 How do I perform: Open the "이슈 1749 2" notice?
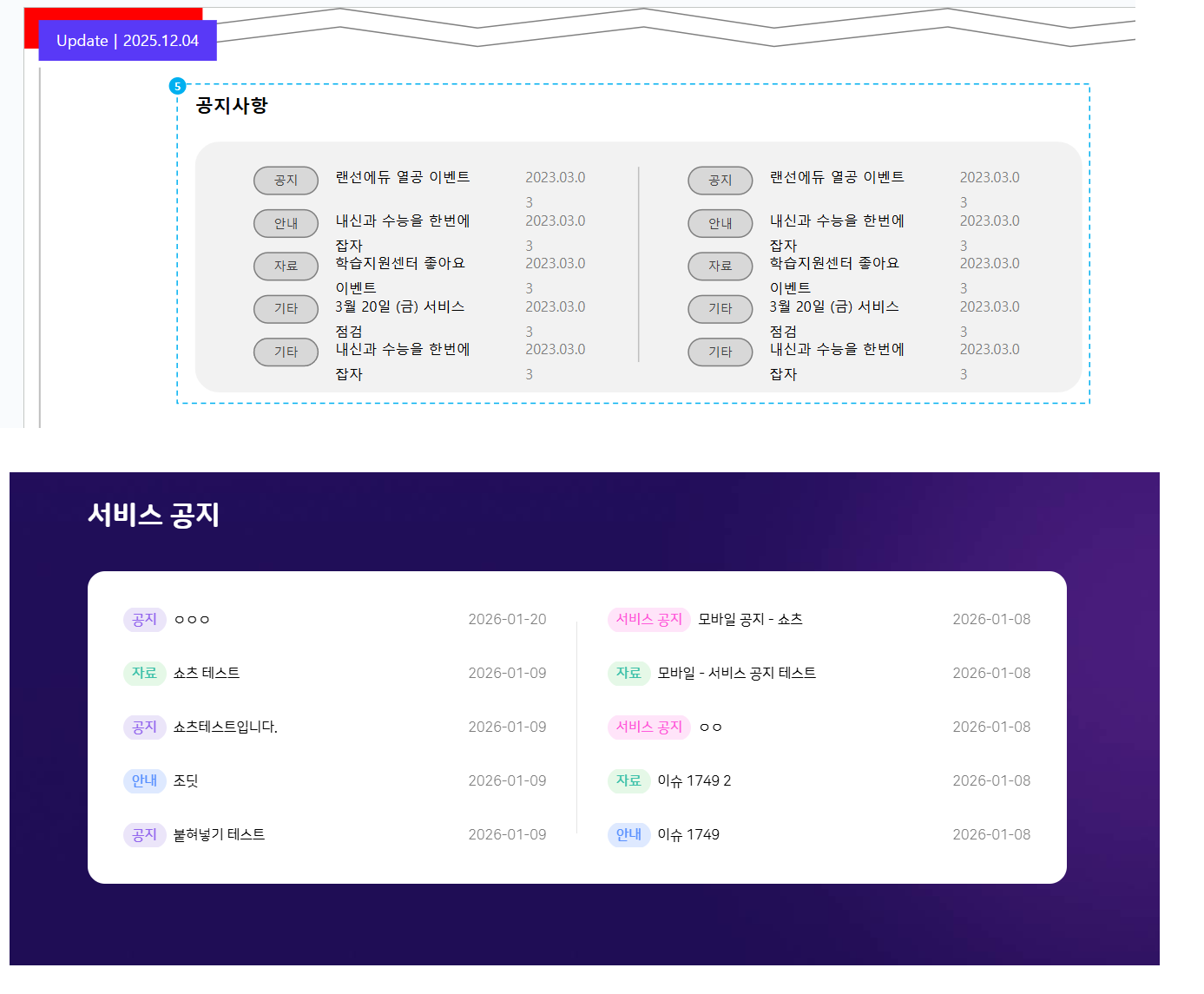694,780
